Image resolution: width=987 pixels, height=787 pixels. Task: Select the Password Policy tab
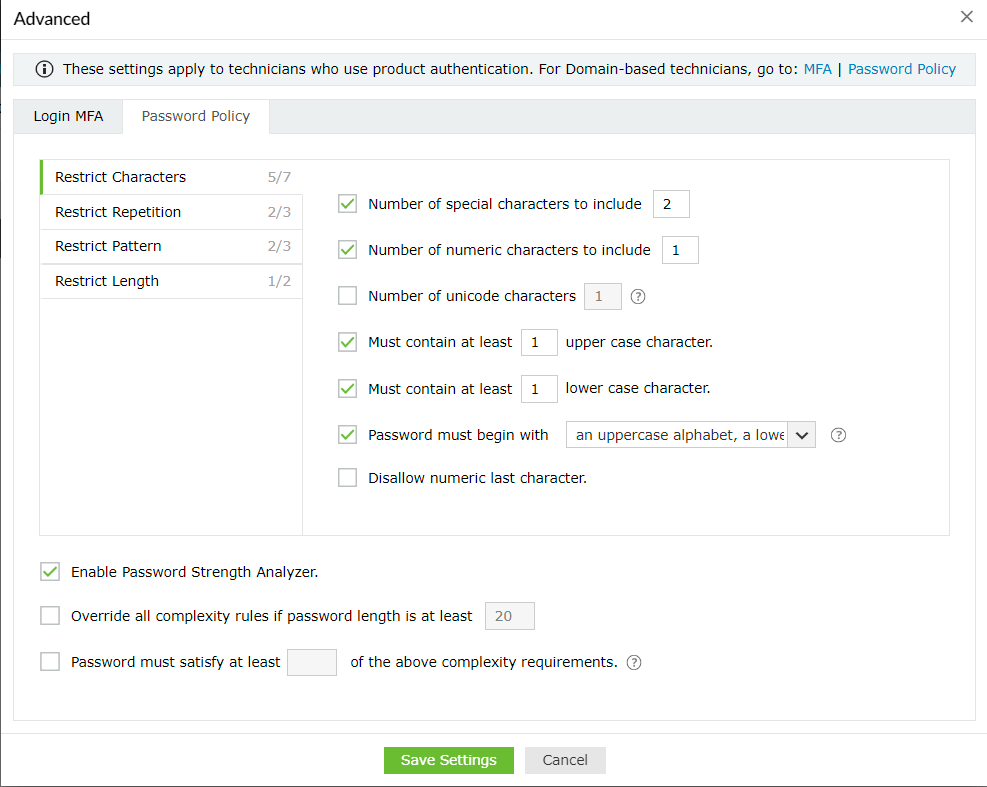[x=196, y=116]
